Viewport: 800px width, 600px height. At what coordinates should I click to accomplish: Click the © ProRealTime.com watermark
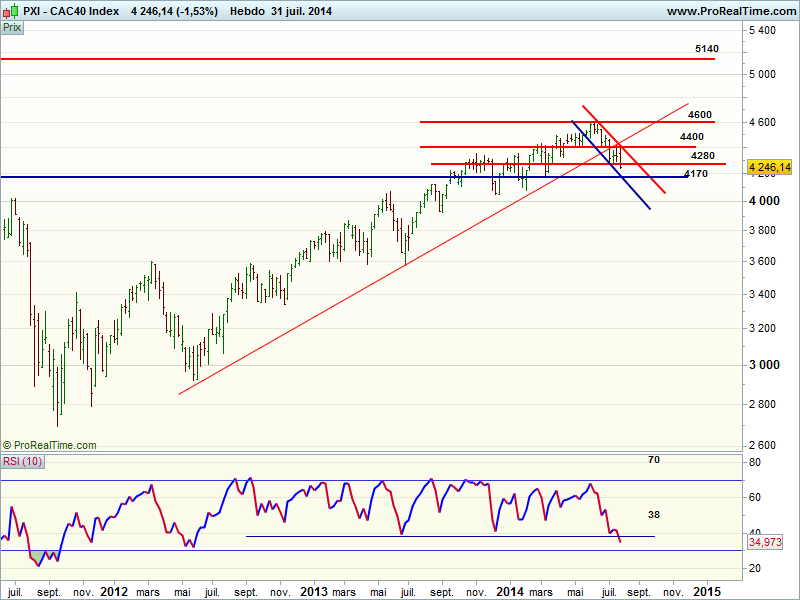[x=50, y=445]
